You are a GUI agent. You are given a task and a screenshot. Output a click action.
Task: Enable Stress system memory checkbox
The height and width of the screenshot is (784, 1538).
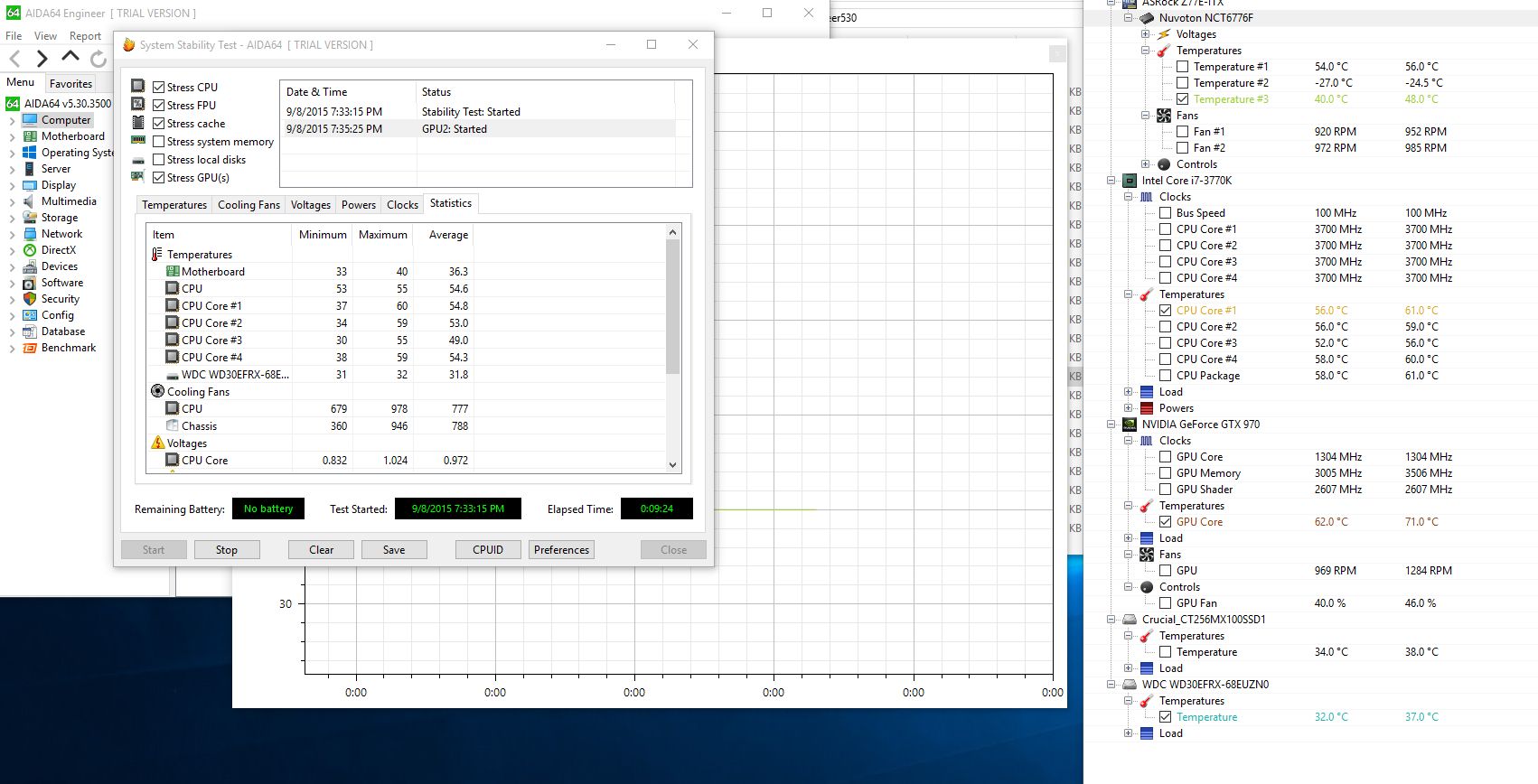[x=158, y=142]
